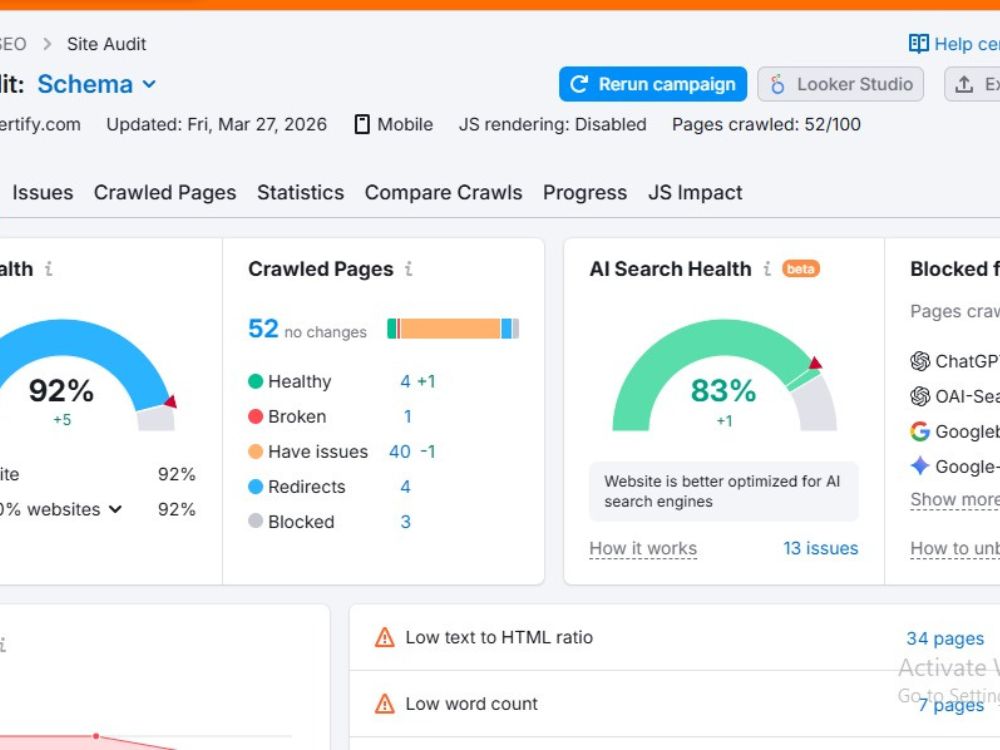Click the green Healthy status dot
1000x750 pixels.
[255, 381]
